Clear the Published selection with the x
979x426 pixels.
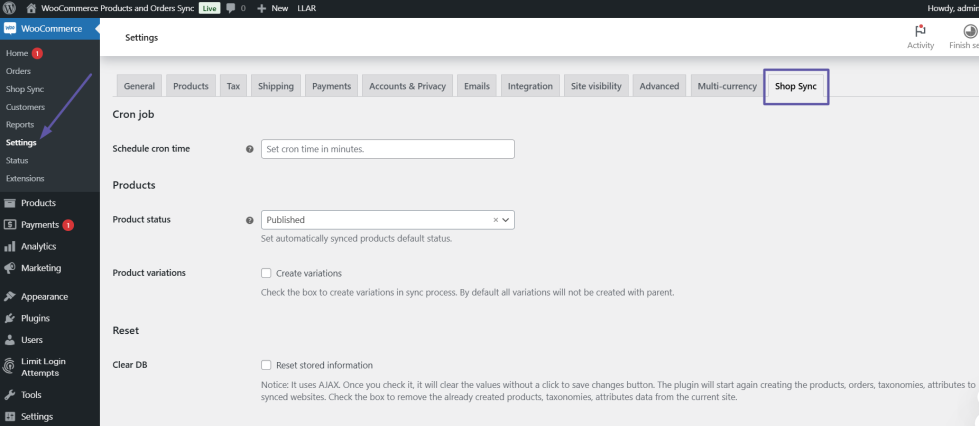pyautogui.click(x=496, y=220)
